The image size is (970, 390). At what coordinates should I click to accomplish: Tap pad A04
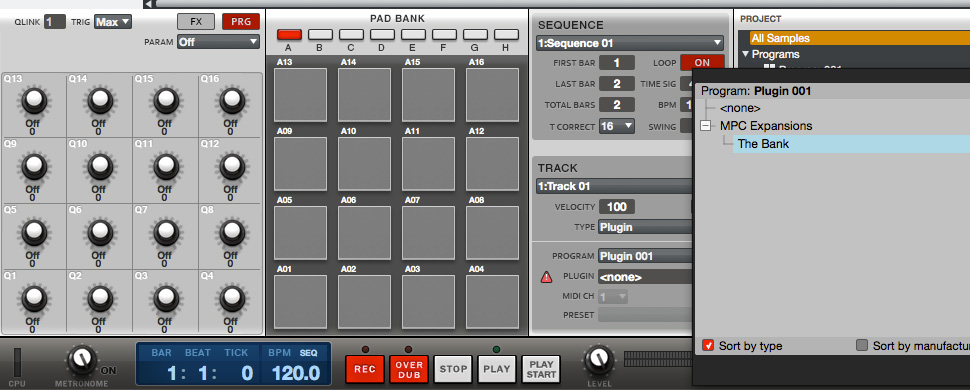click(x=492, y=301)
